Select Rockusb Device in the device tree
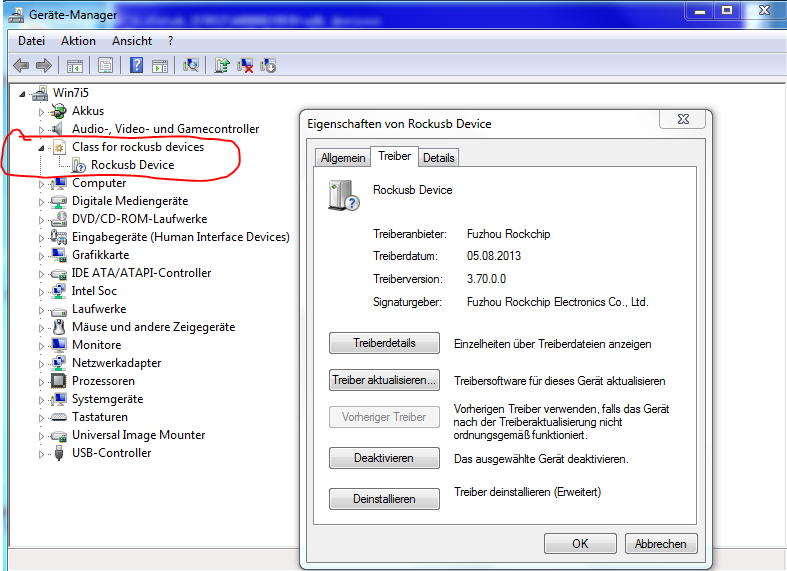The height and width of the screenshot is (571, 787). click(x=132, y=165)
